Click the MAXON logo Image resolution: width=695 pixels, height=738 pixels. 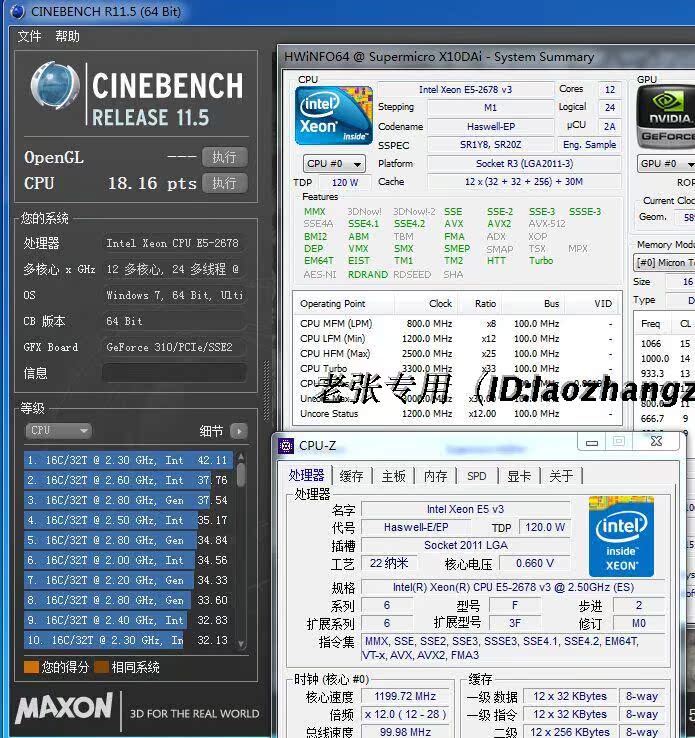point(64,707)
